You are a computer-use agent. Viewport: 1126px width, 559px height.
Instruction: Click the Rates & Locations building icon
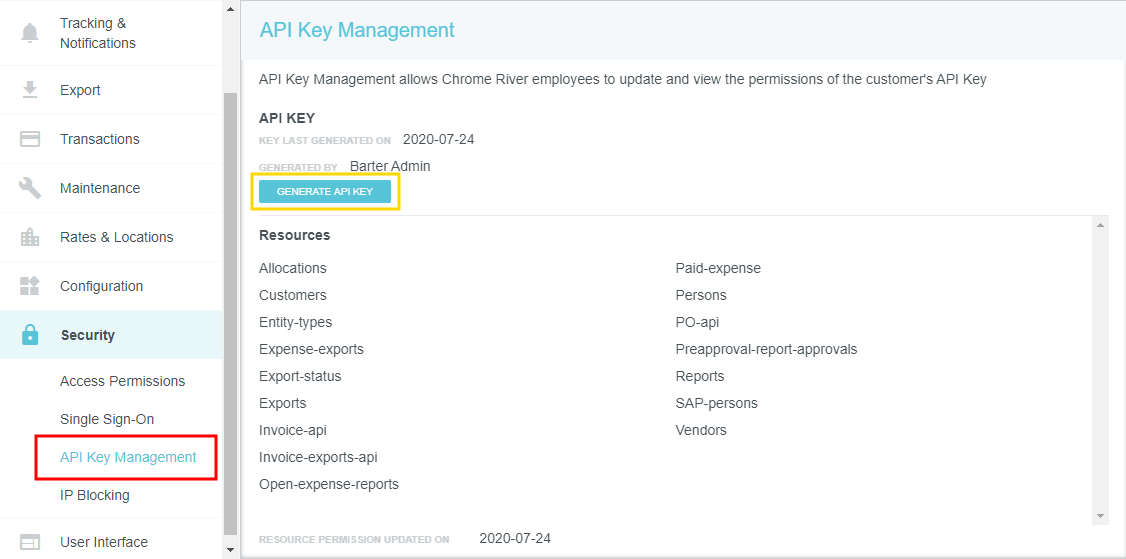(x=30, y=237)
